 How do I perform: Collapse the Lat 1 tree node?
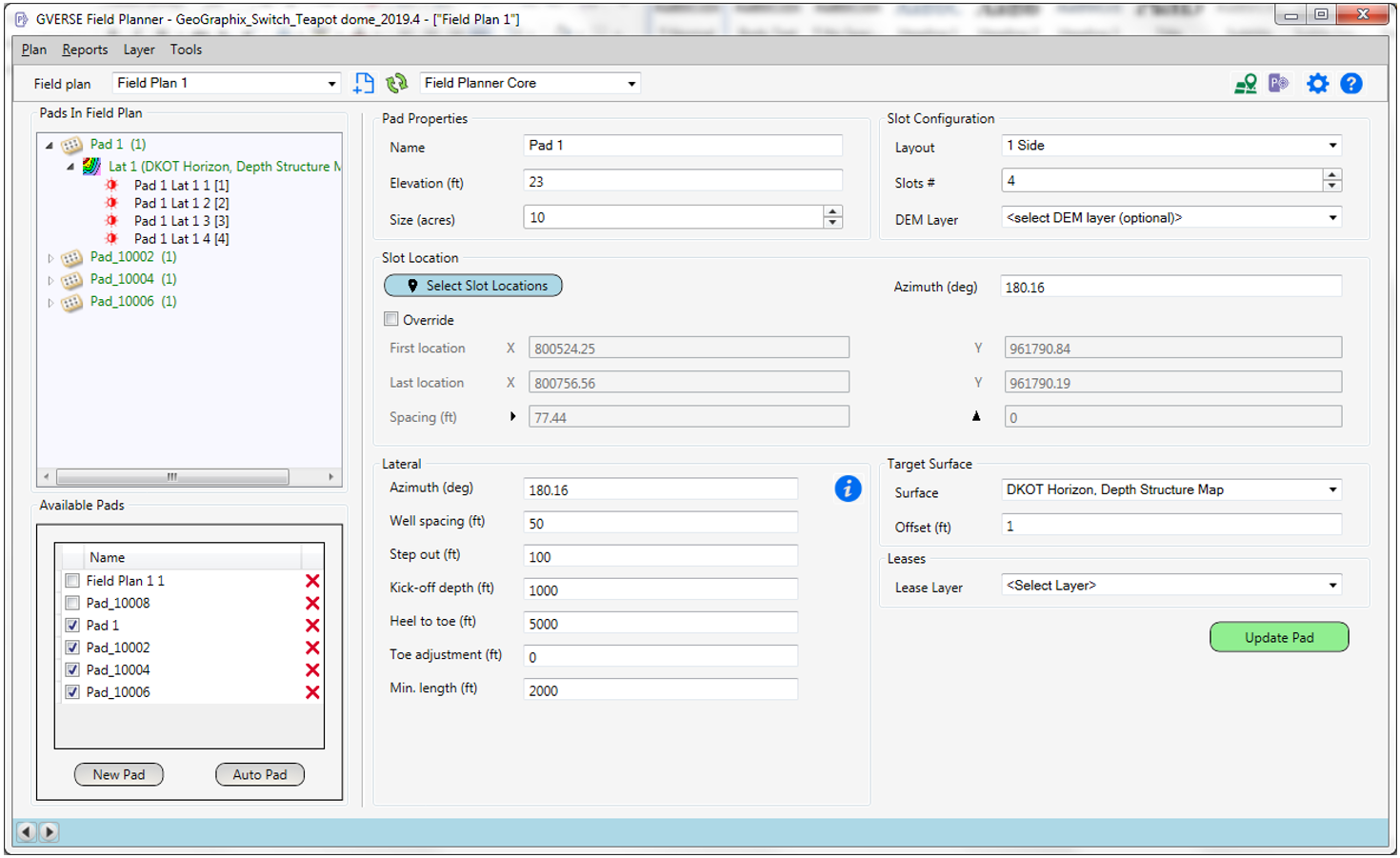point(70,167)
